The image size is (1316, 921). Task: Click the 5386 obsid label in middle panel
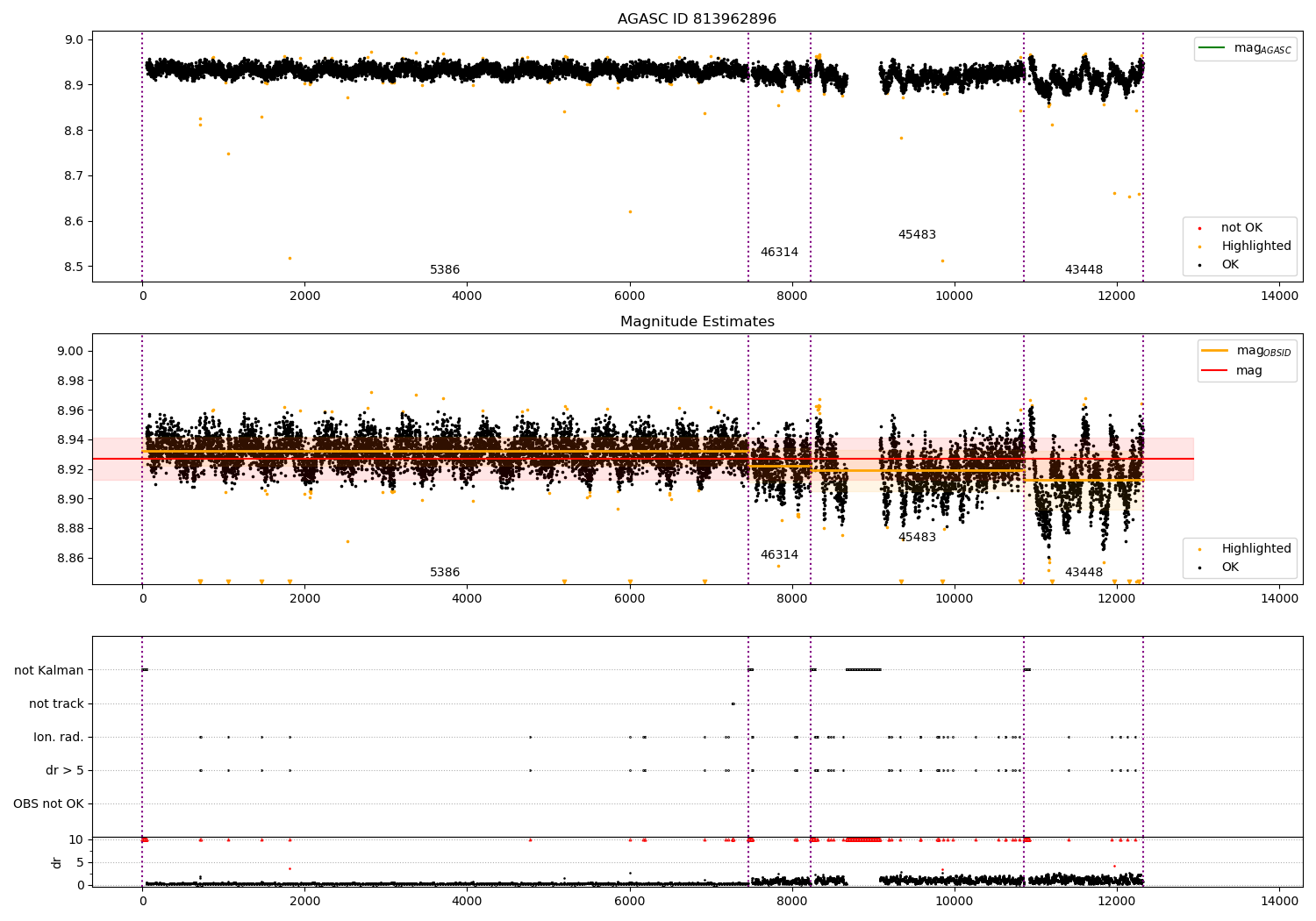445,573
